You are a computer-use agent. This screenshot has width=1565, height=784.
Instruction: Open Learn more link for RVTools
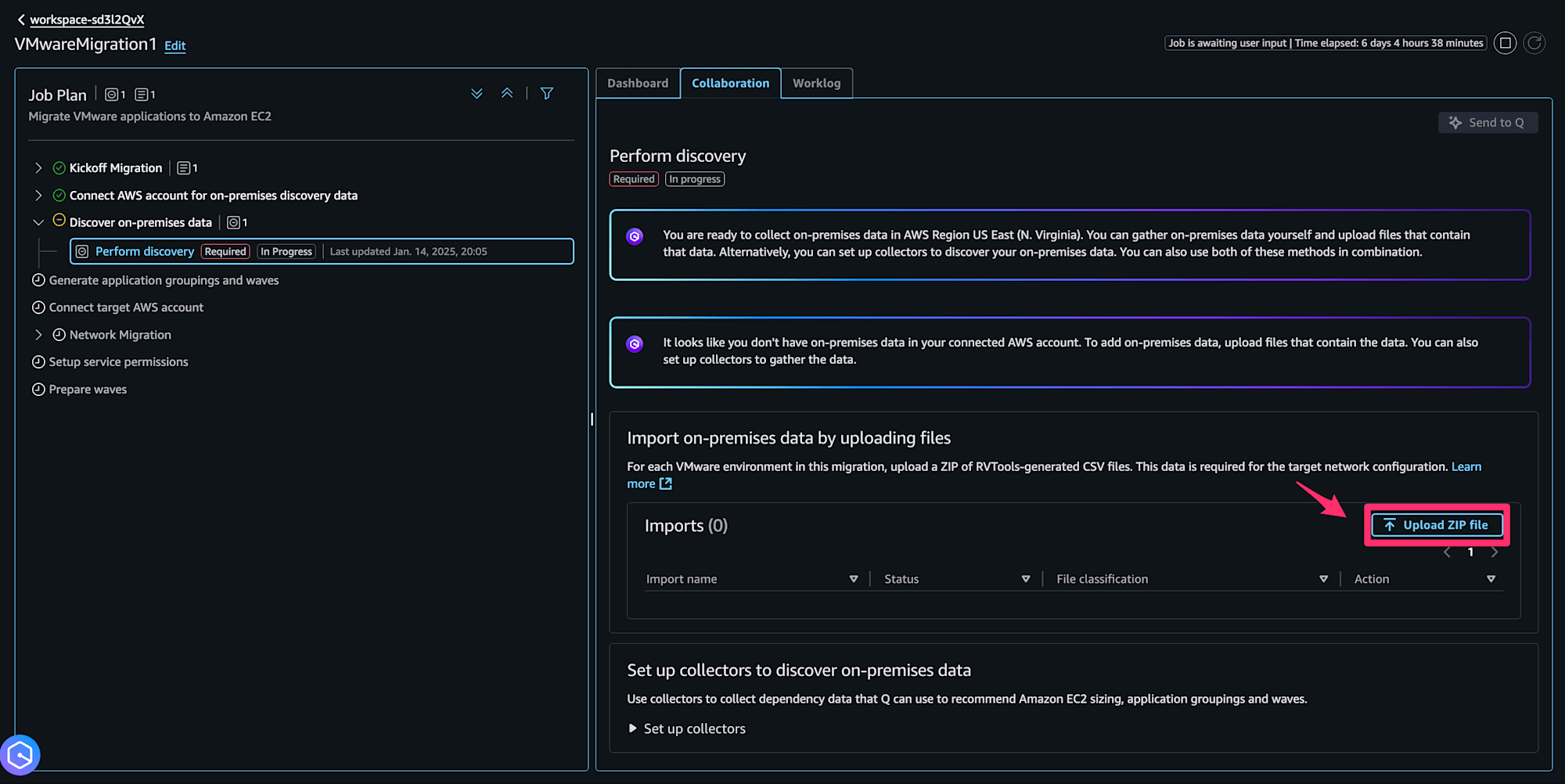point(1466,466)
